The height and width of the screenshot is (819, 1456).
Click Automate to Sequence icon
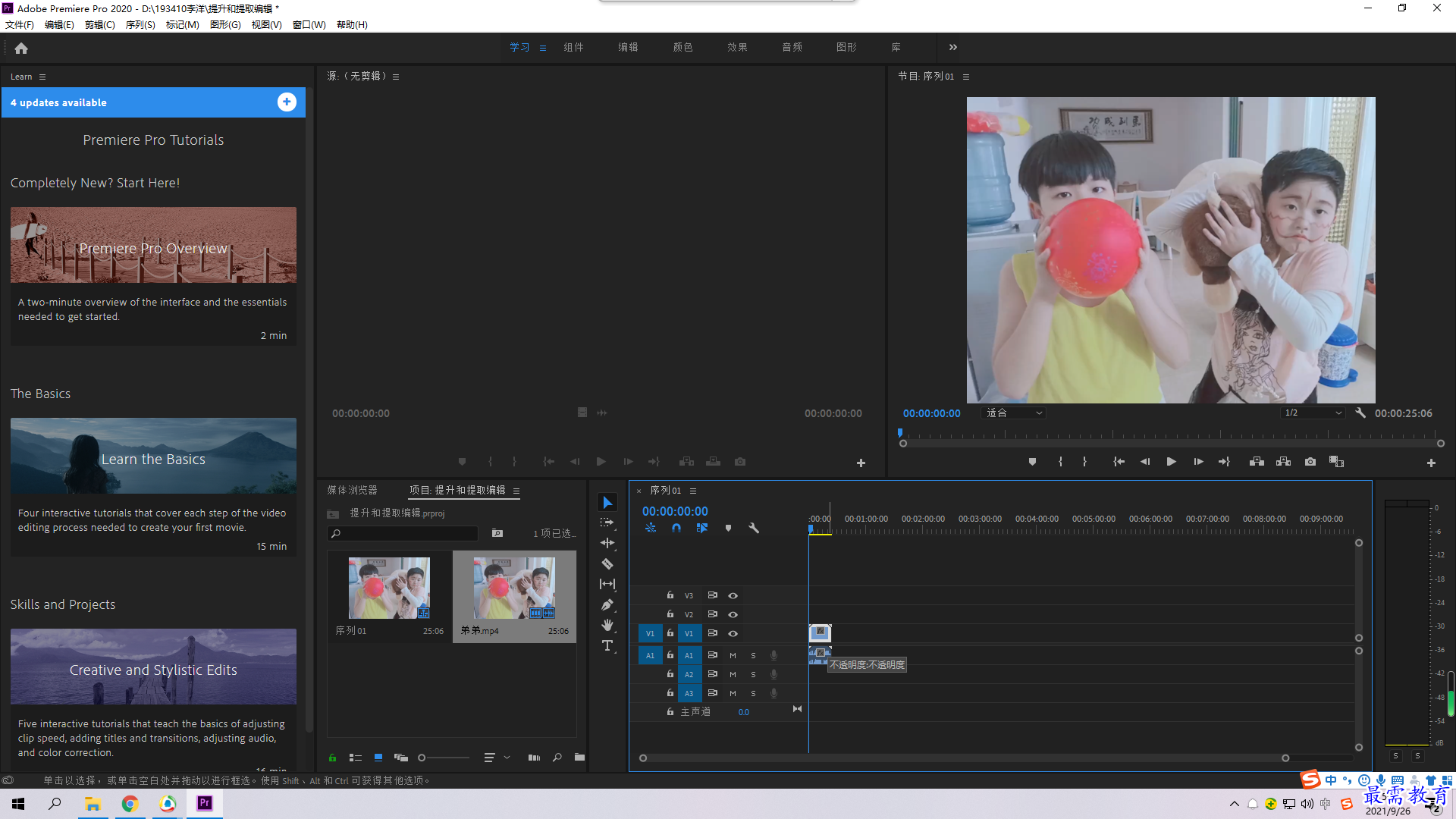(534, 758)
